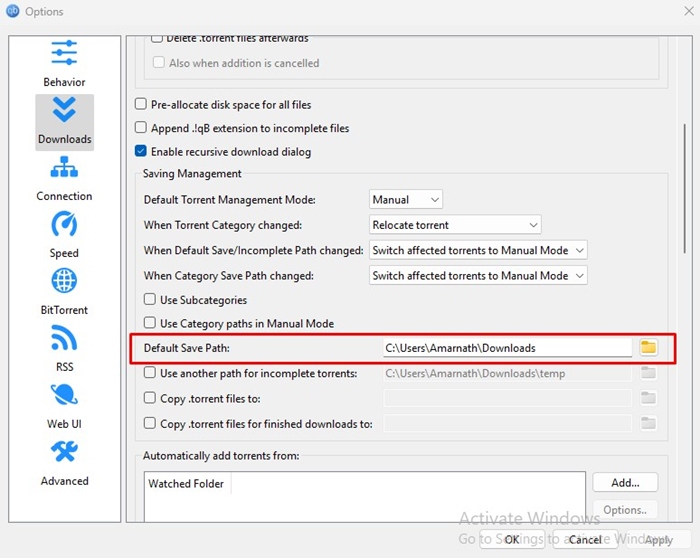
Task: Open the BitTorrent globe icon
Action: (64, 280)
